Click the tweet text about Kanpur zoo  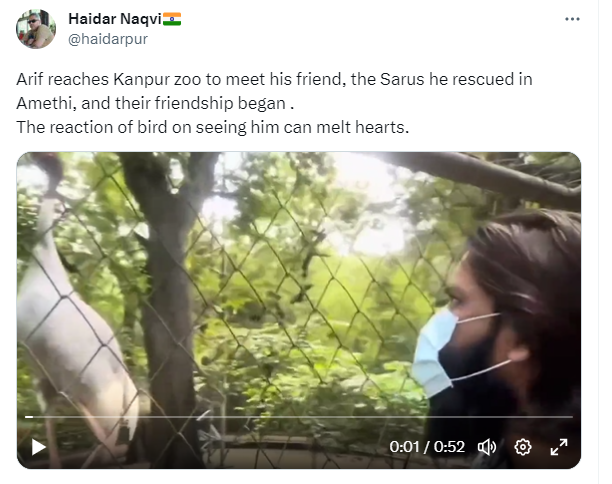click(x=274, y=103)
